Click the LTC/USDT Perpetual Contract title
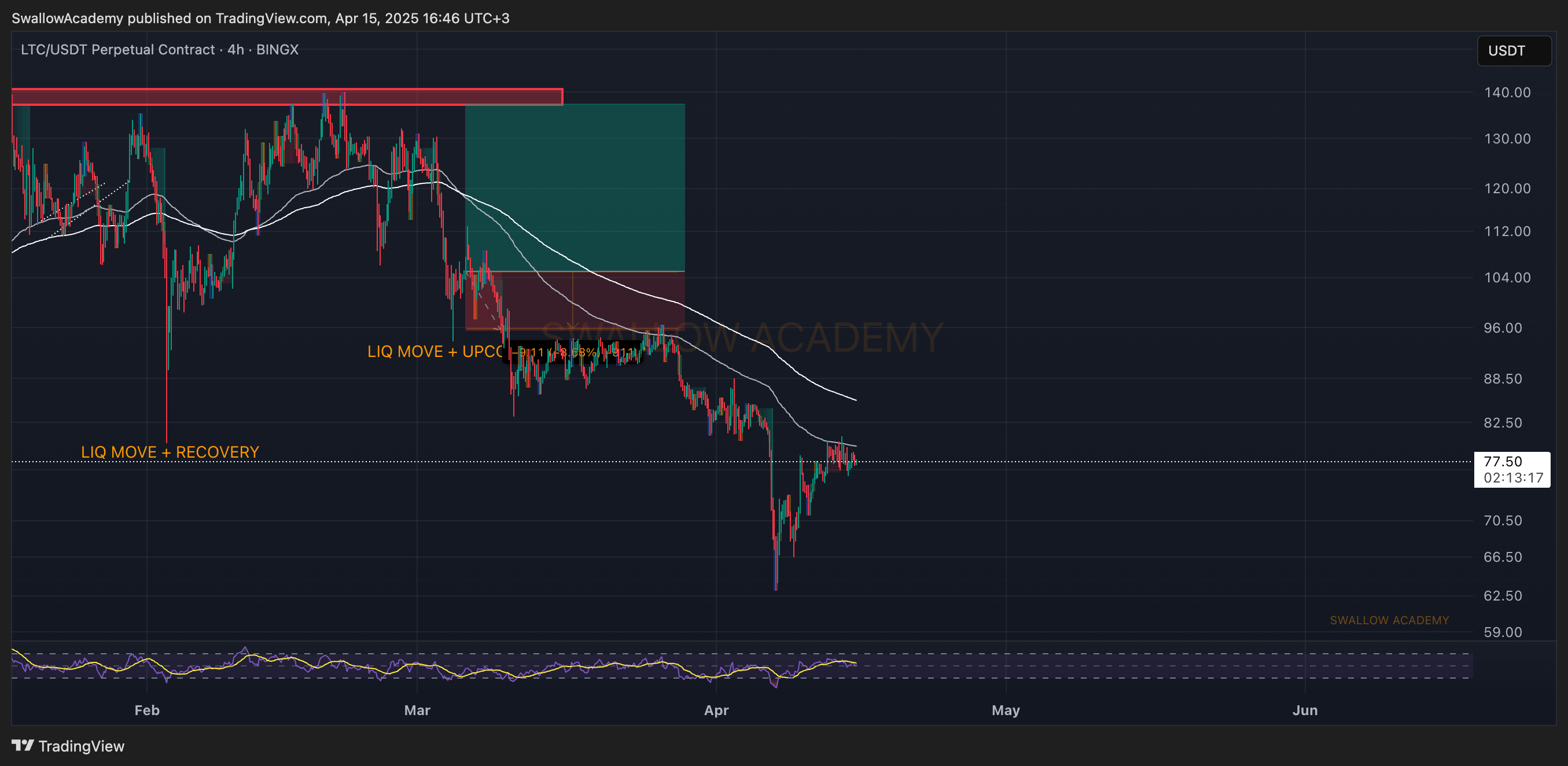Viewport: 1568px width, 766px height. [160, 49]
